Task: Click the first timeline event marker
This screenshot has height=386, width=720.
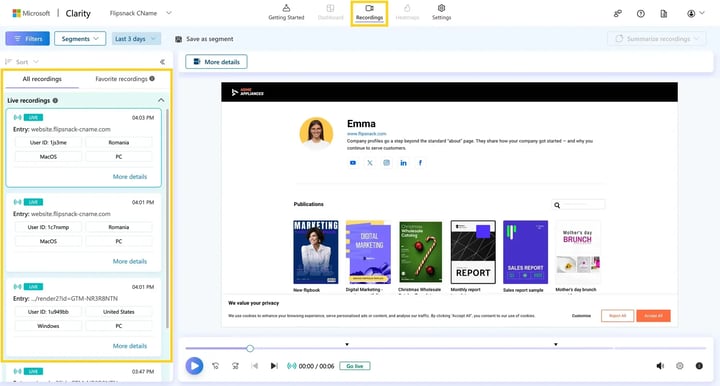Action: pos(347,344)
